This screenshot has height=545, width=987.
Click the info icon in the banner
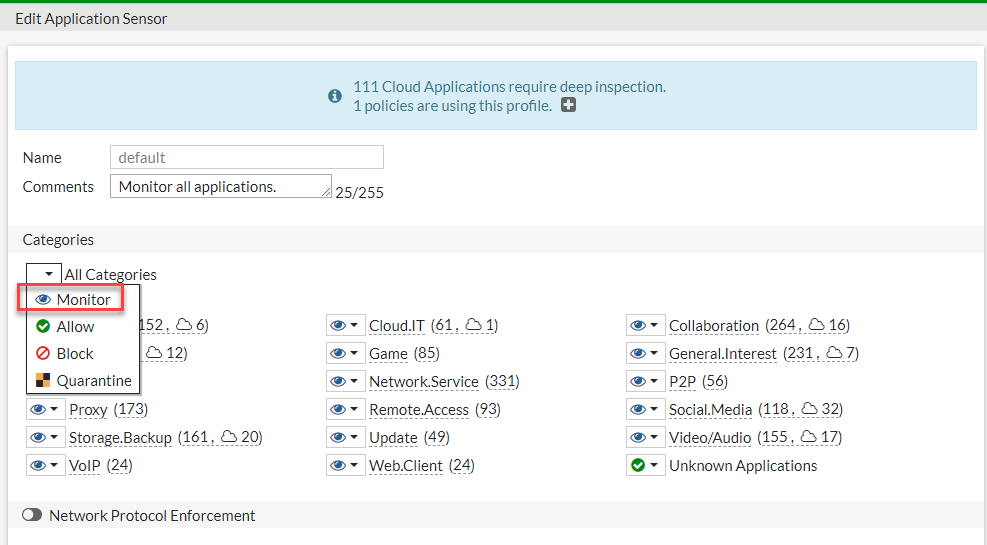click(x=335, y=96)
